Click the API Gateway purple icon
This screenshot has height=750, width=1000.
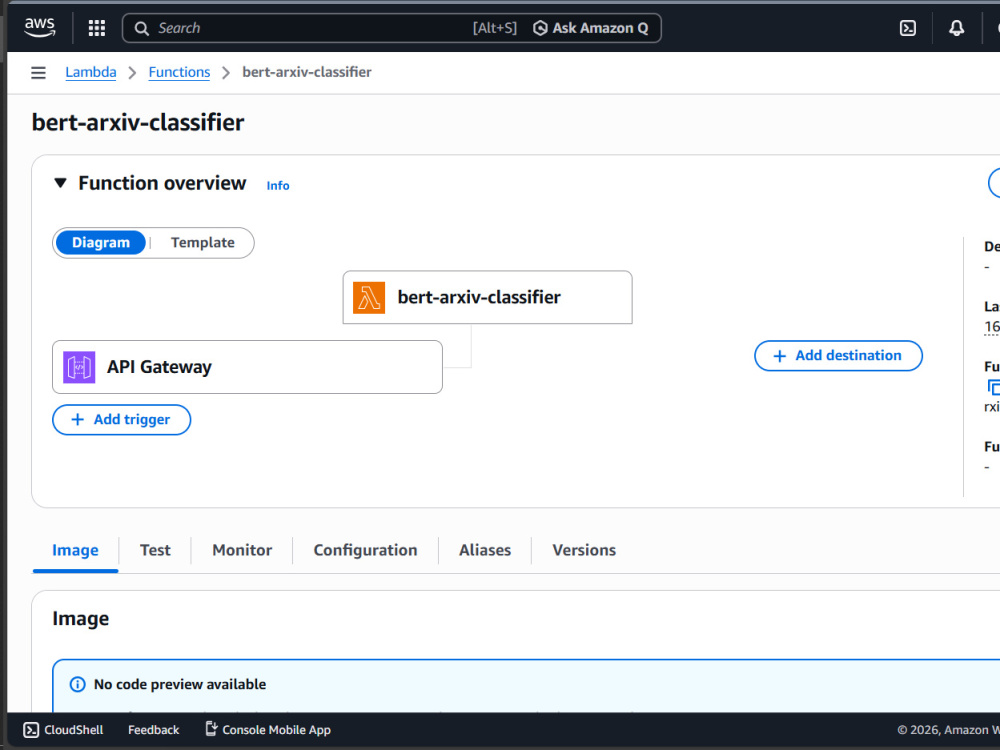click(79, 367)
